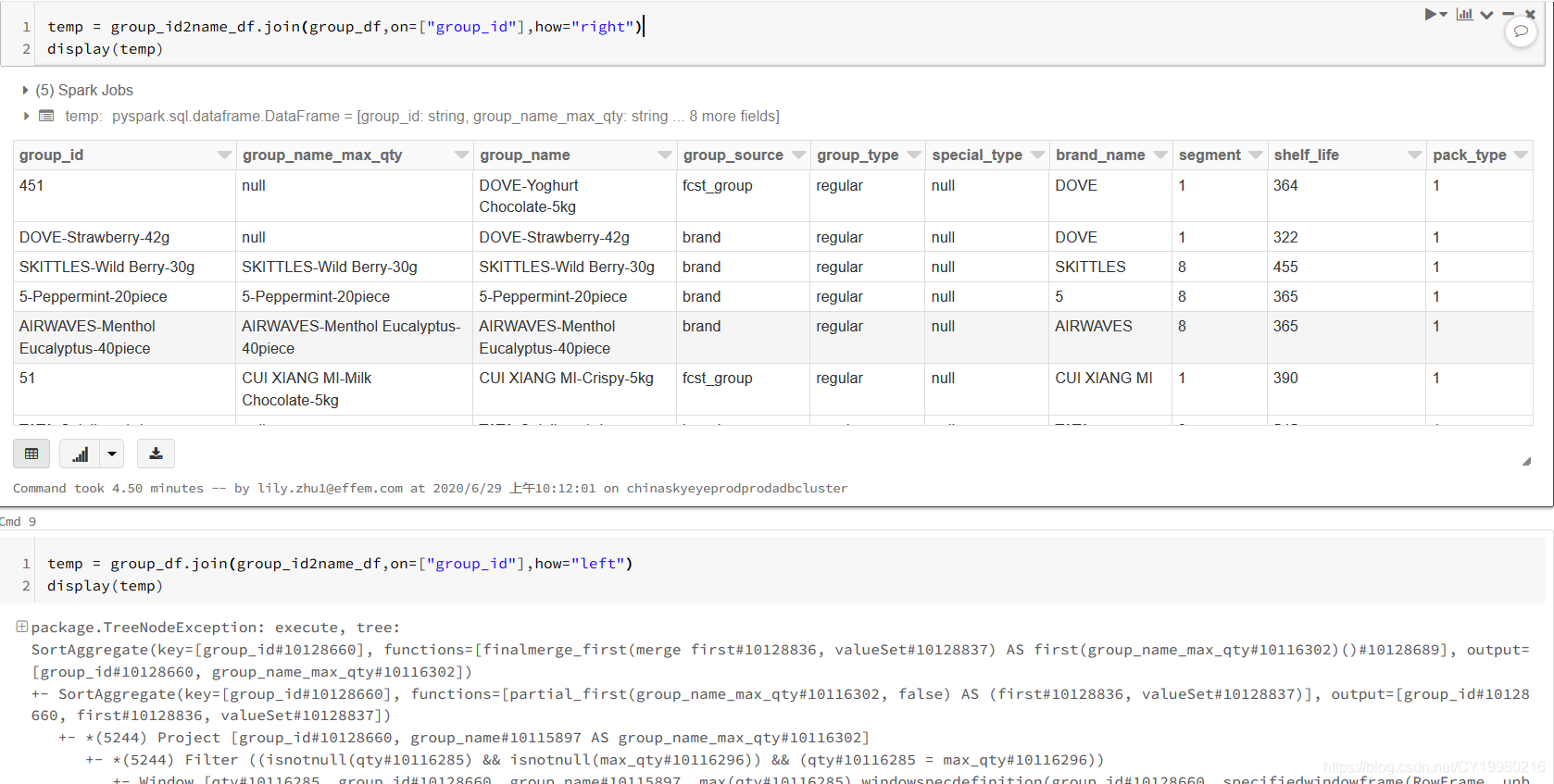Select the cell containing group_id 451

point(124,195)
